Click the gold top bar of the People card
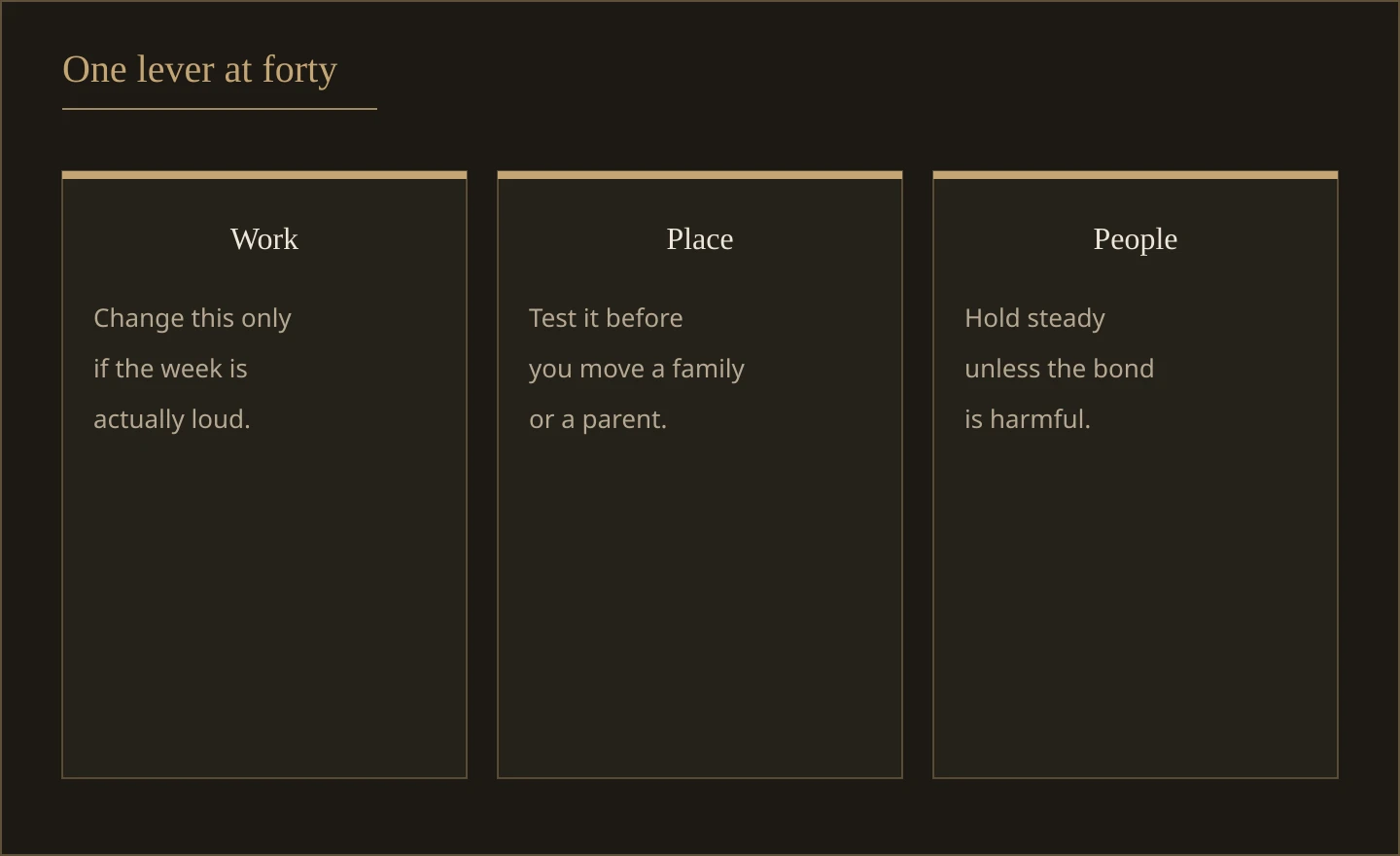 click(x=1136, y=175)
